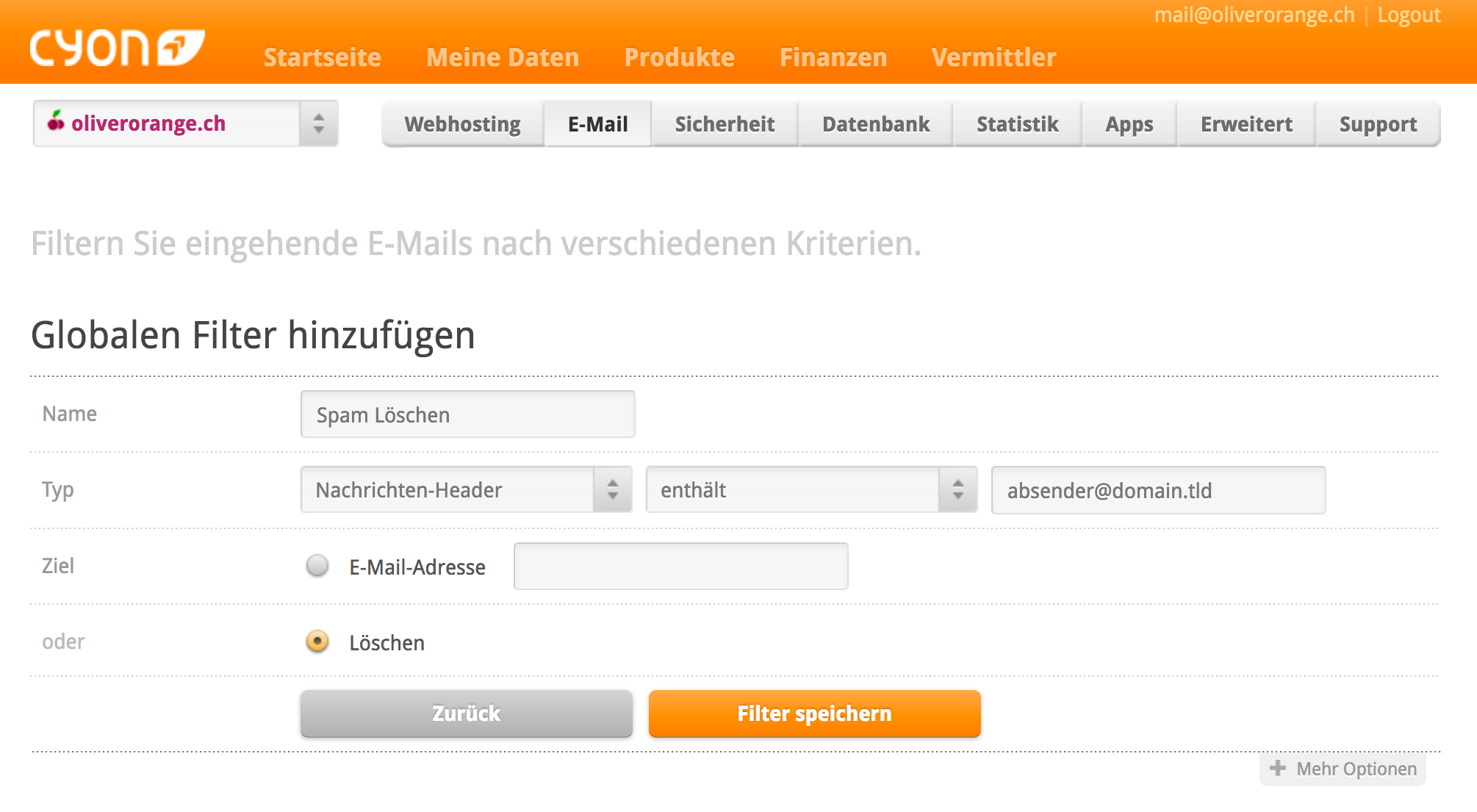The width and height of the screenshot is (1477, 812).
Task: Switch to the Statistik tab
Action: pos(1018,124)
